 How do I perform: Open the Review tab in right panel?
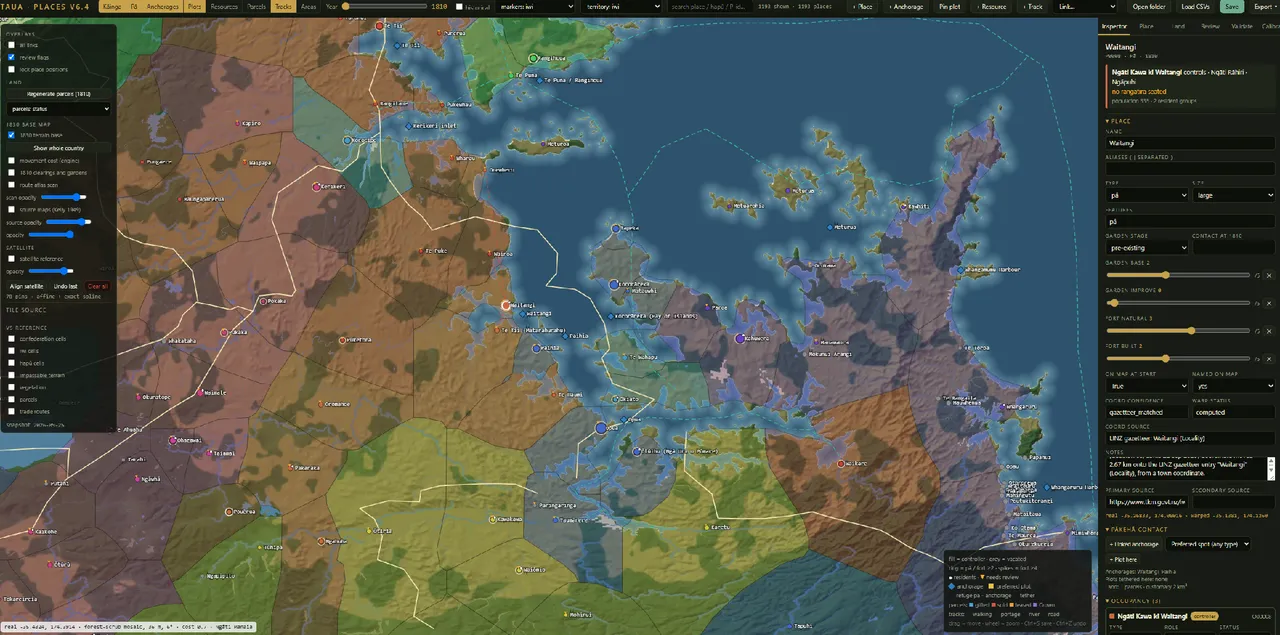[1210, 26]
